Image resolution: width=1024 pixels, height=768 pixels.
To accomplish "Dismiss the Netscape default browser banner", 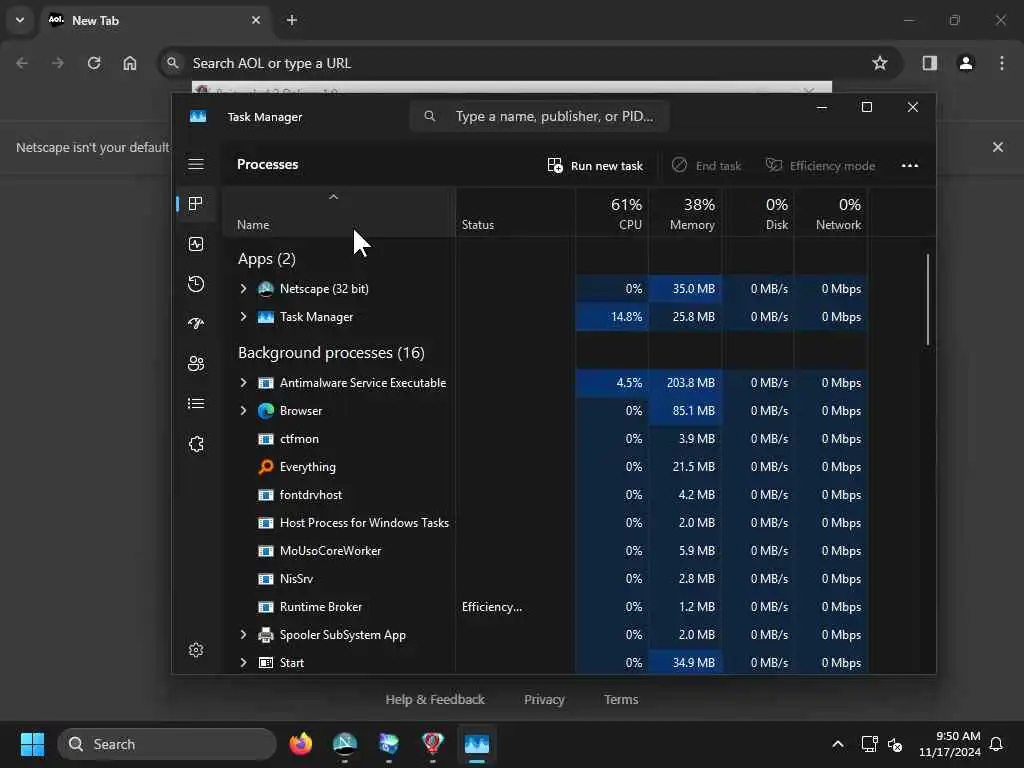I will tap(998, 147).
